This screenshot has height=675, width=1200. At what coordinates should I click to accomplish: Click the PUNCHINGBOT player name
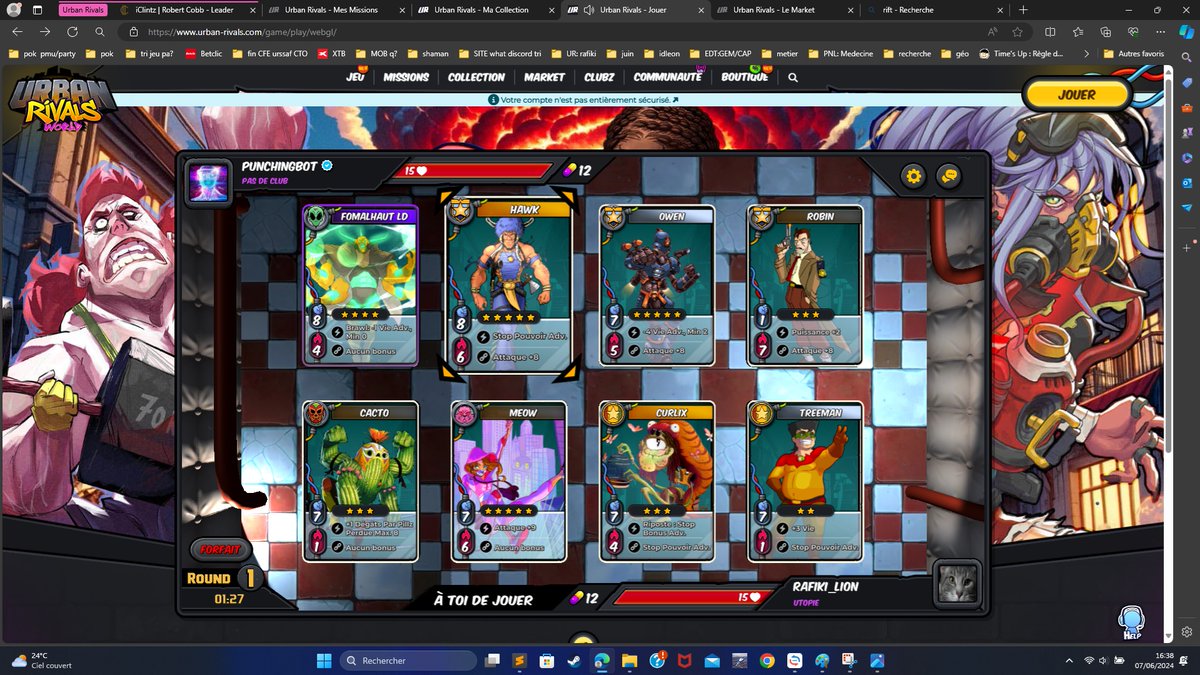(280, 167)
